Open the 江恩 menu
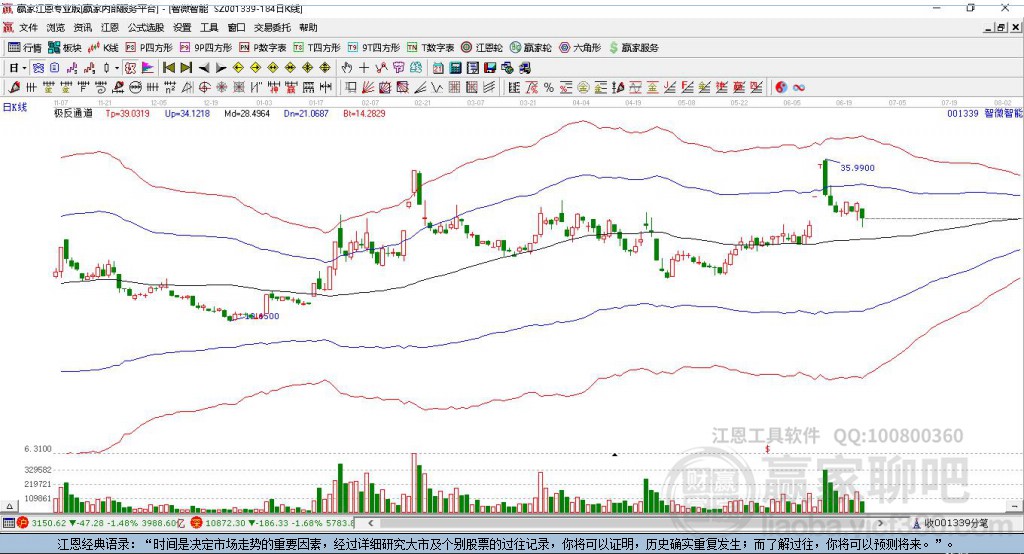The image size is (1024, 554). pyautogui.click(x=110, y=27)
